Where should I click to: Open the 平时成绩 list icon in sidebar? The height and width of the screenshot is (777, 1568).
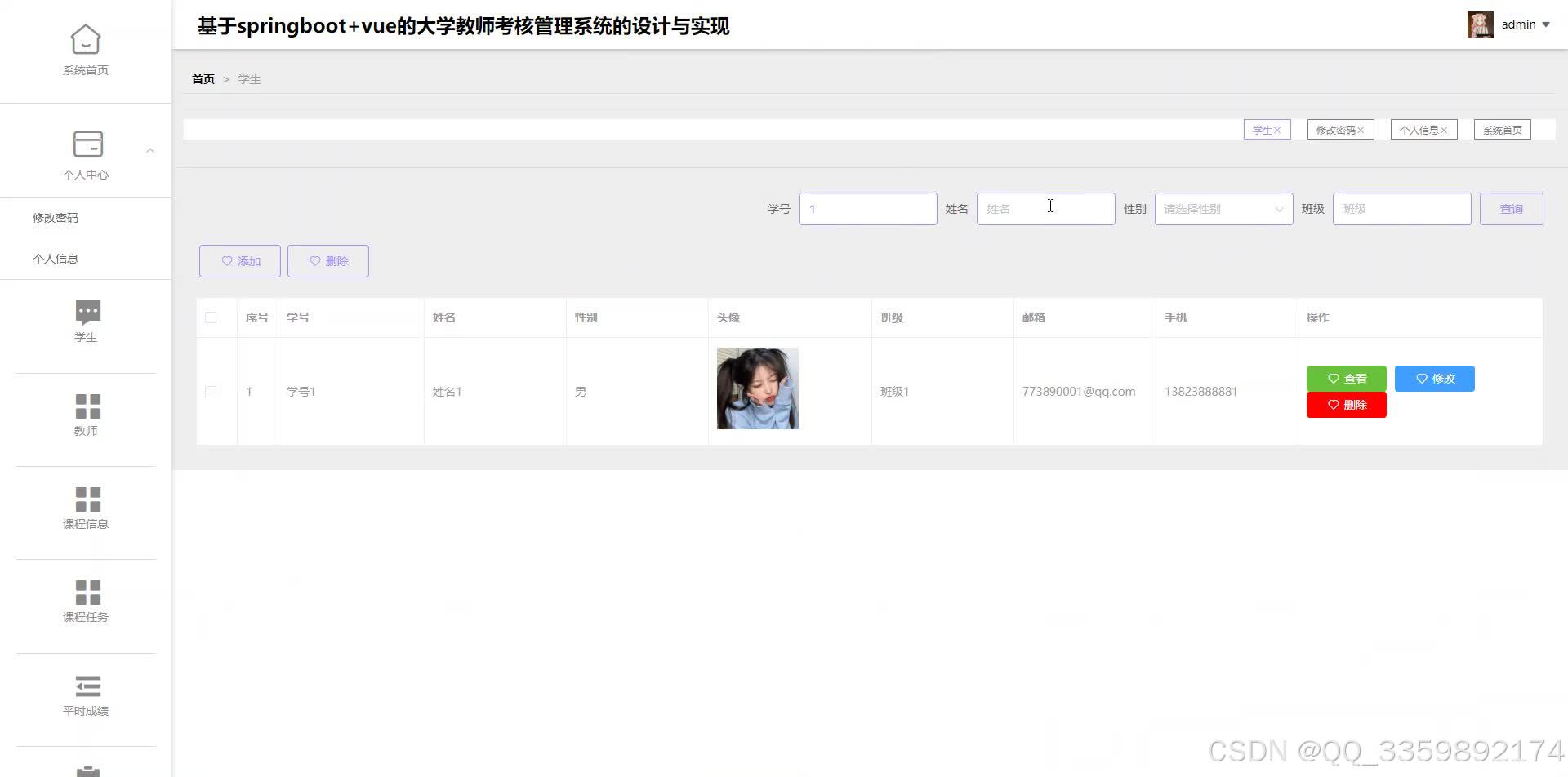tap(88, 686)
